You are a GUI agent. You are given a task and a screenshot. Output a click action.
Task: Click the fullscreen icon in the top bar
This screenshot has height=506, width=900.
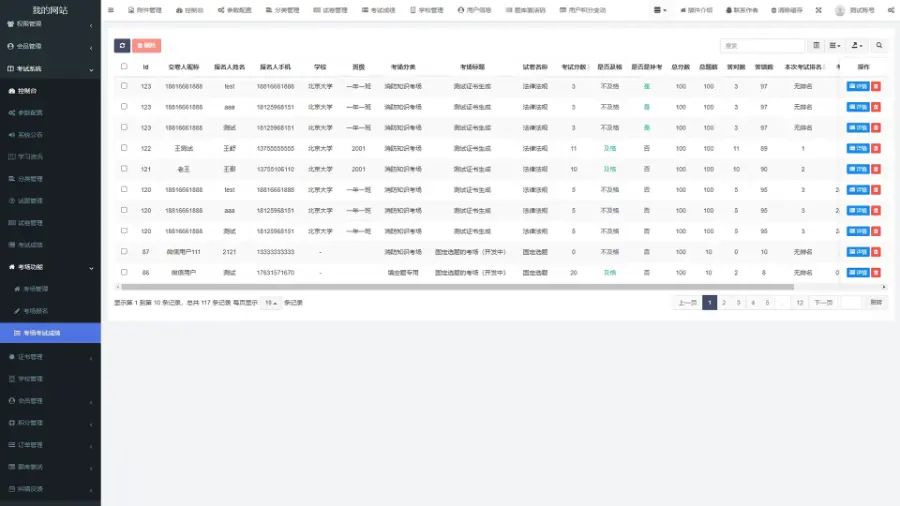click(818, 10)
